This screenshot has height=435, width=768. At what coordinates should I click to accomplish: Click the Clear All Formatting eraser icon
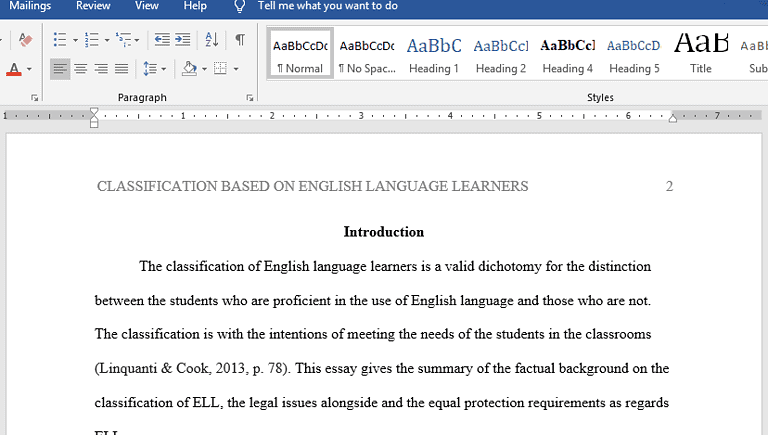coord(25,40)
